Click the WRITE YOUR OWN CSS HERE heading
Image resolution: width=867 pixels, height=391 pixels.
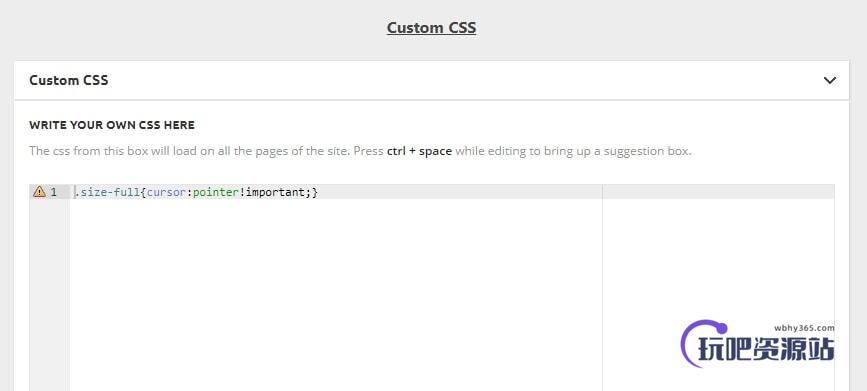click(x=112, y=125)
